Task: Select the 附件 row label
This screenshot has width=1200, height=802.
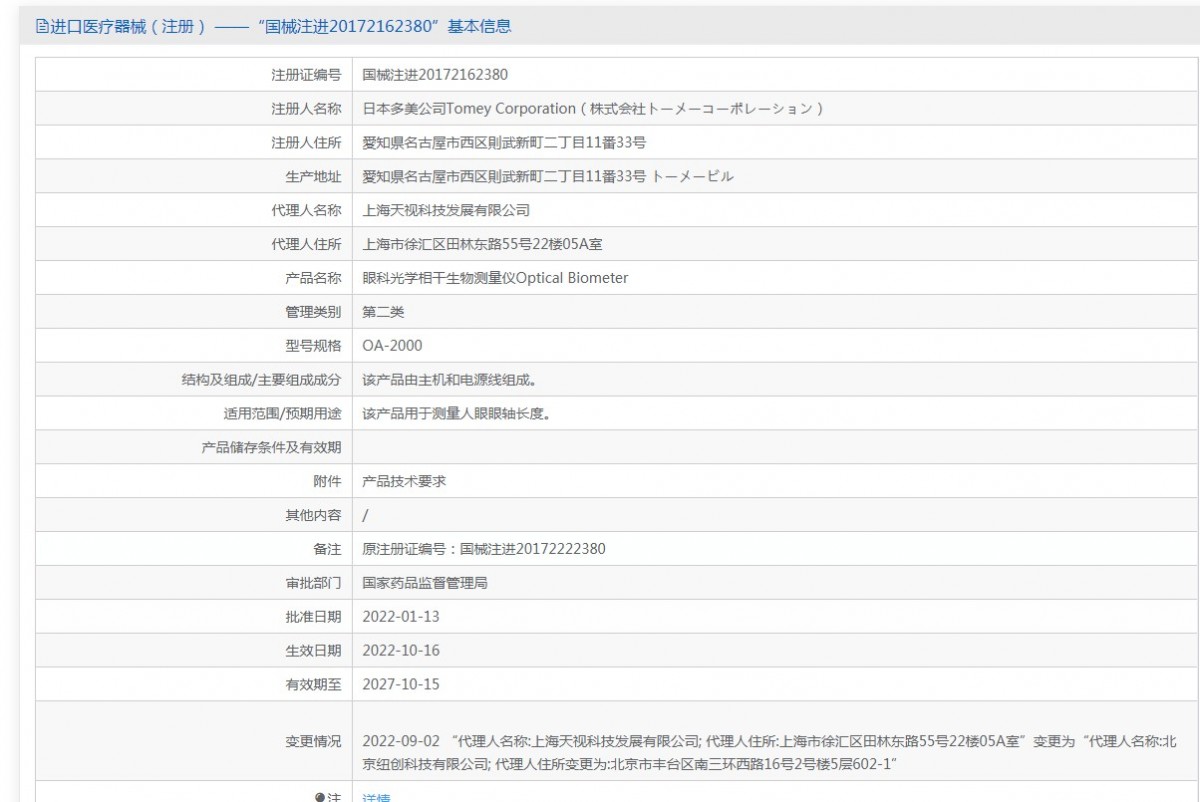Action: pos(327,481)
